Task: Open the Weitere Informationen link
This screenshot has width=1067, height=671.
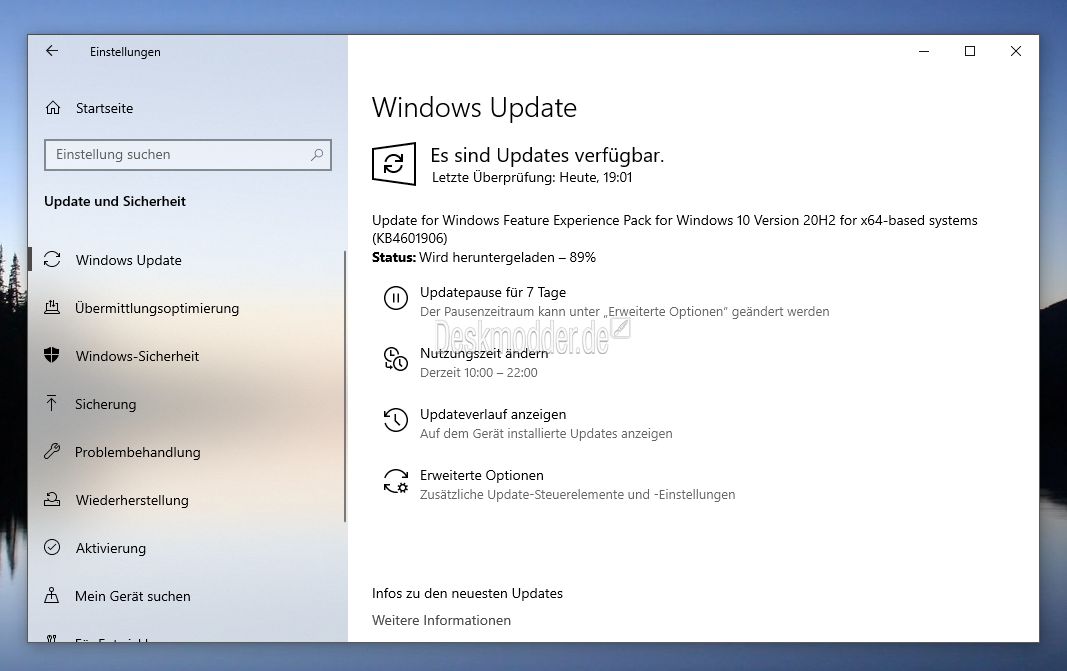Action: tap(441, 620)
